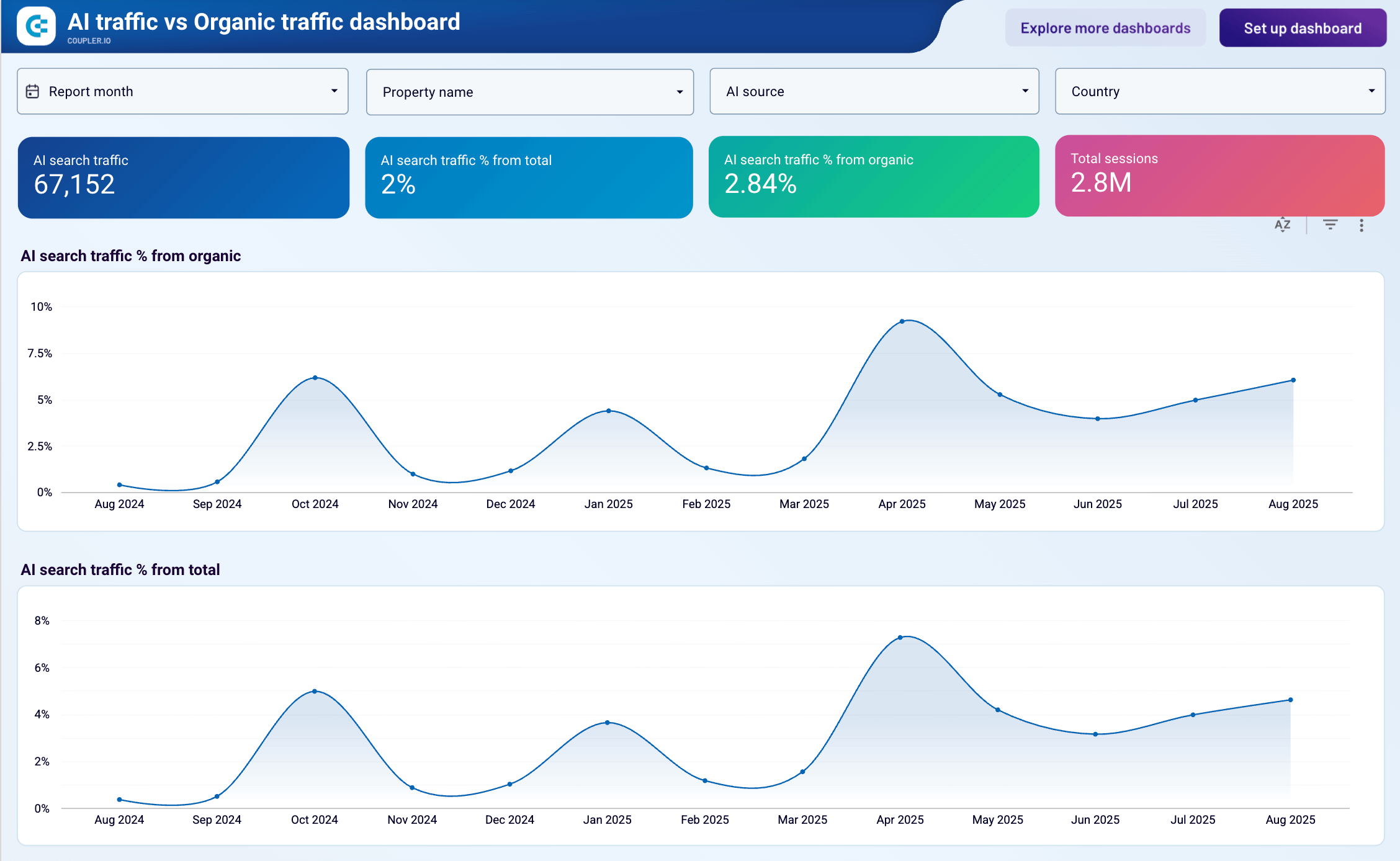Expand the Report month dropdown arrow
The width and height of the screenshot is (1400, 861).
[334, 91]
